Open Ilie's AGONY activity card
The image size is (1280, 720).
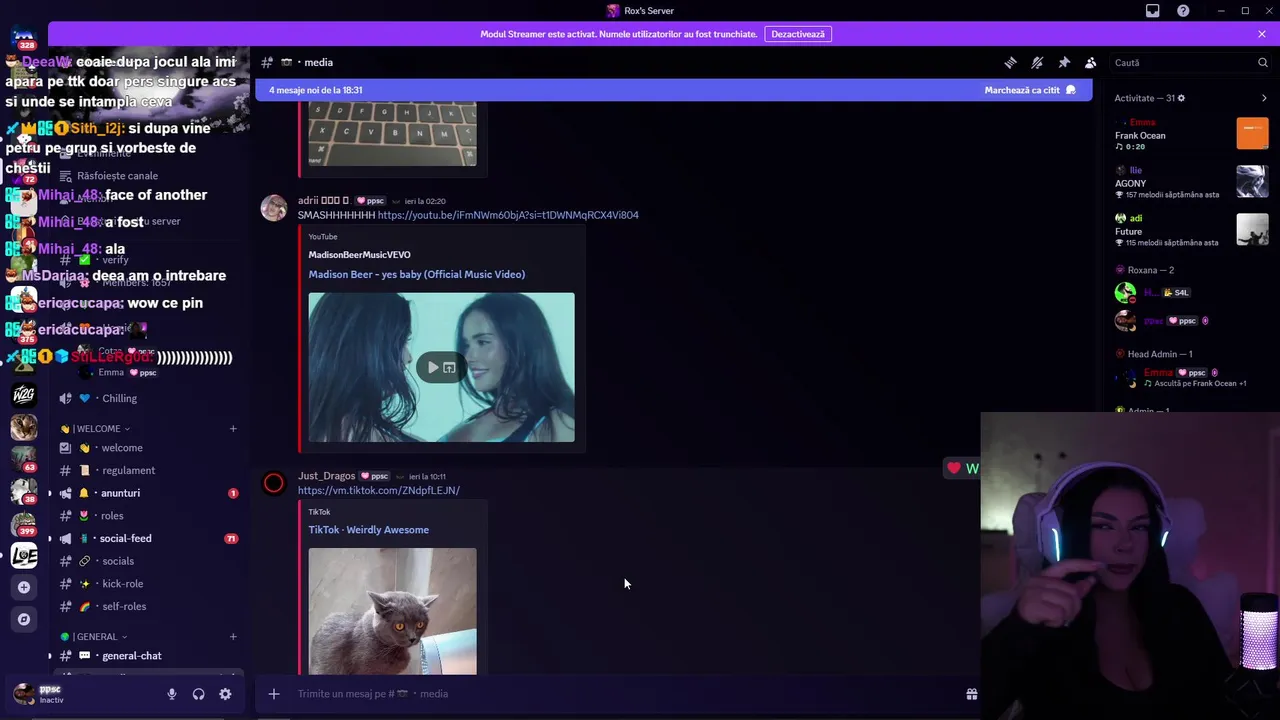click(x=1192, y=182)
